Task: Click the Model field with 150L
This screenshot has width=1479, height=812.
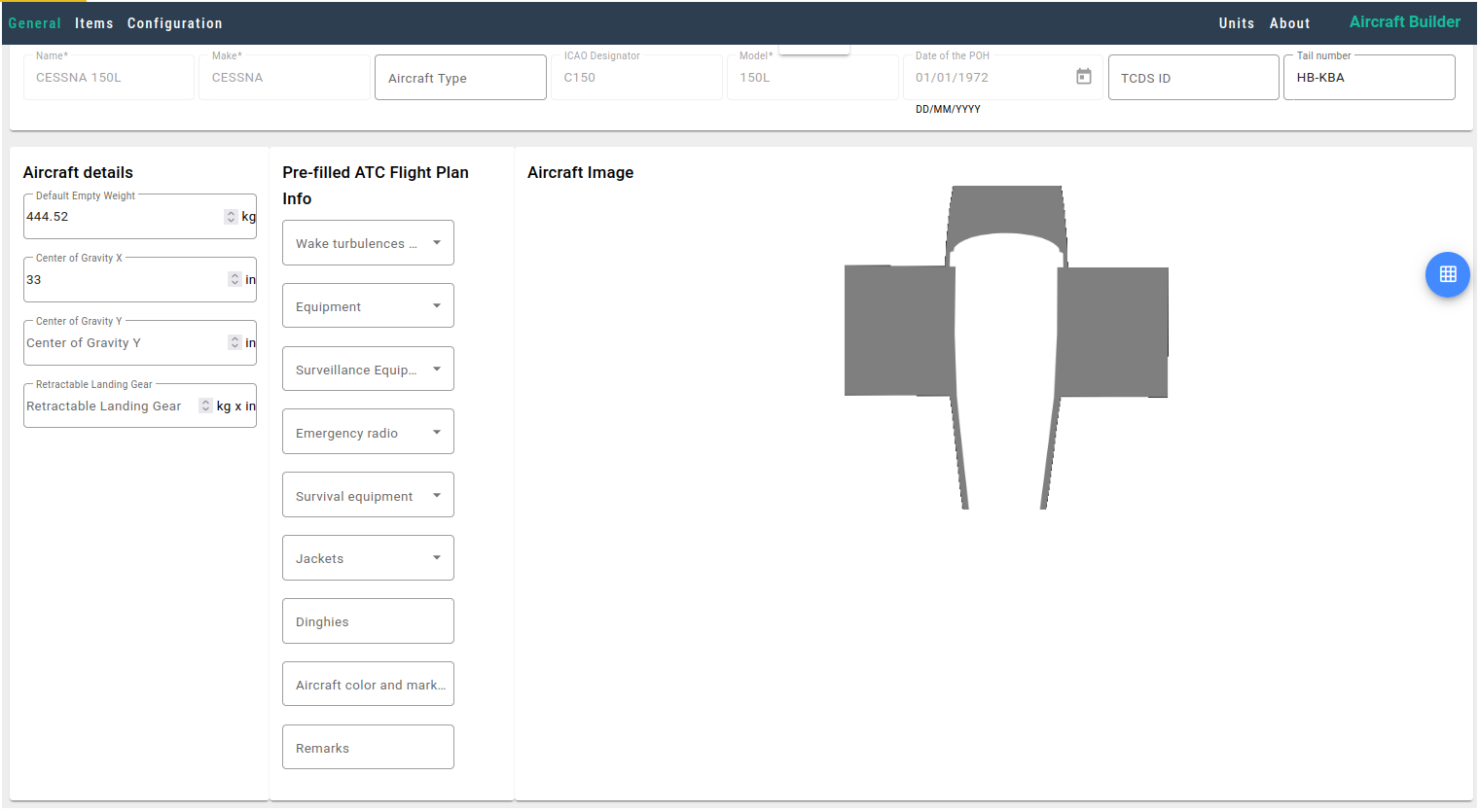Action: tap(812, 77)
